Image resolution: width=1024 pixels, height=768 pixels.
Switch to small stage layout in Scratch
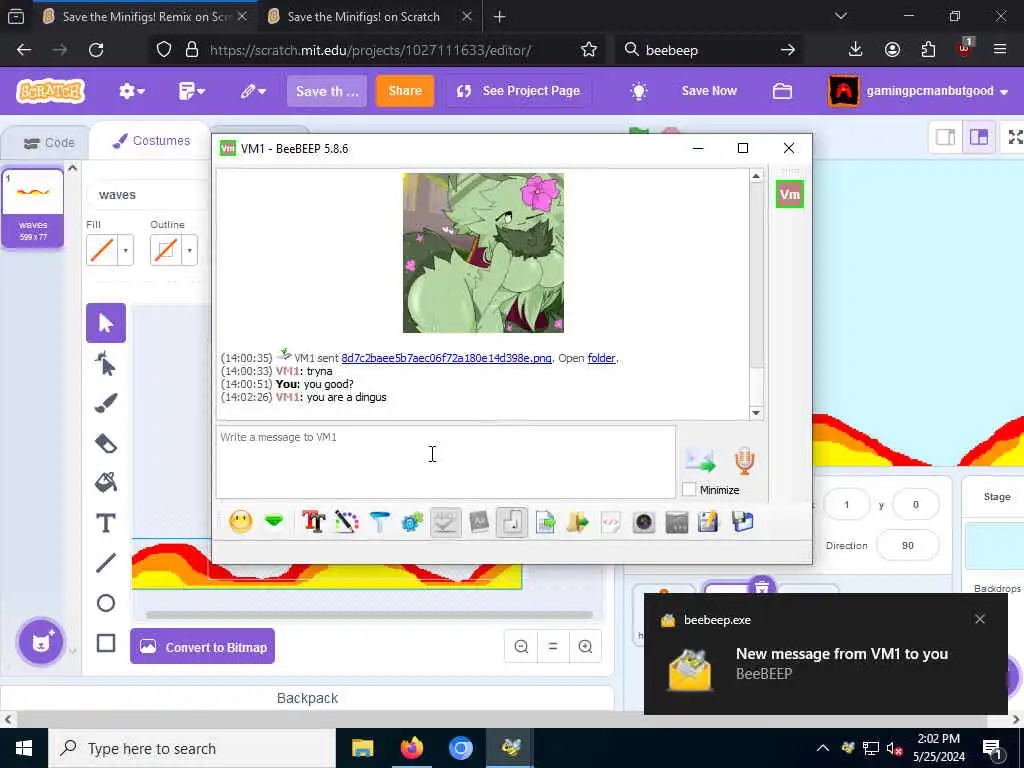click(946, 136)
